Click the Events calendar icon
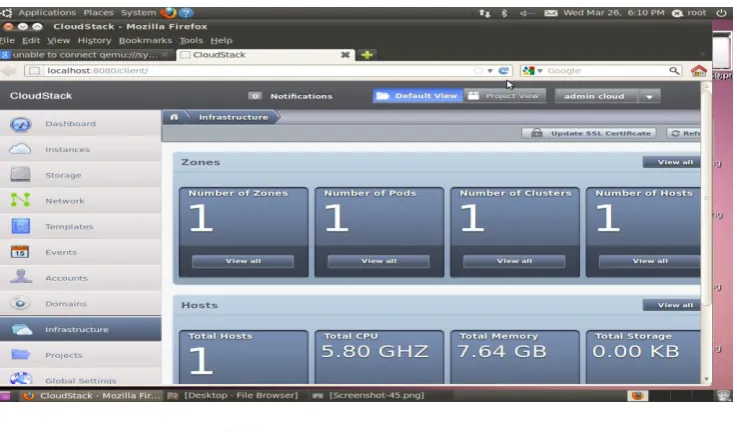Viewport: 737px width, 432px height. pos(20,252)
